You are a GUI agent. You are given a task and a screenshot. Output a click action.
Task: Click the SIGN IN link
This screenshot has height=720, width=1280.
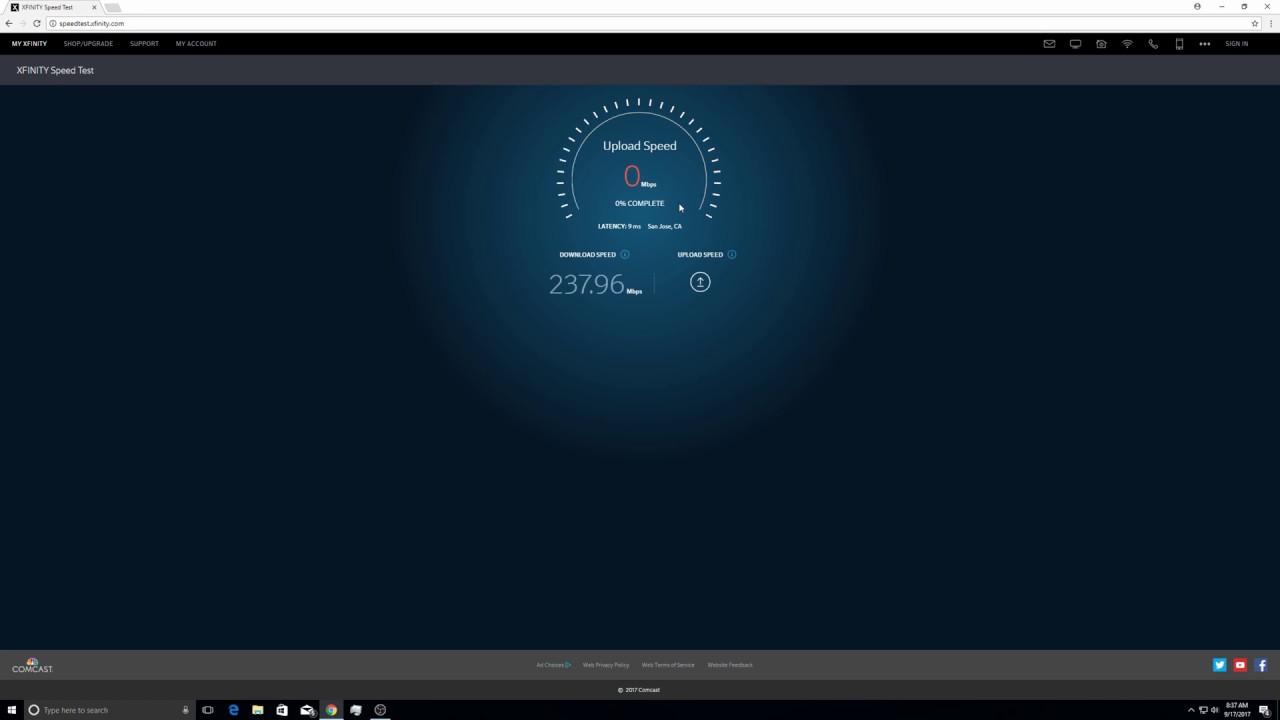coord(1237,44)
